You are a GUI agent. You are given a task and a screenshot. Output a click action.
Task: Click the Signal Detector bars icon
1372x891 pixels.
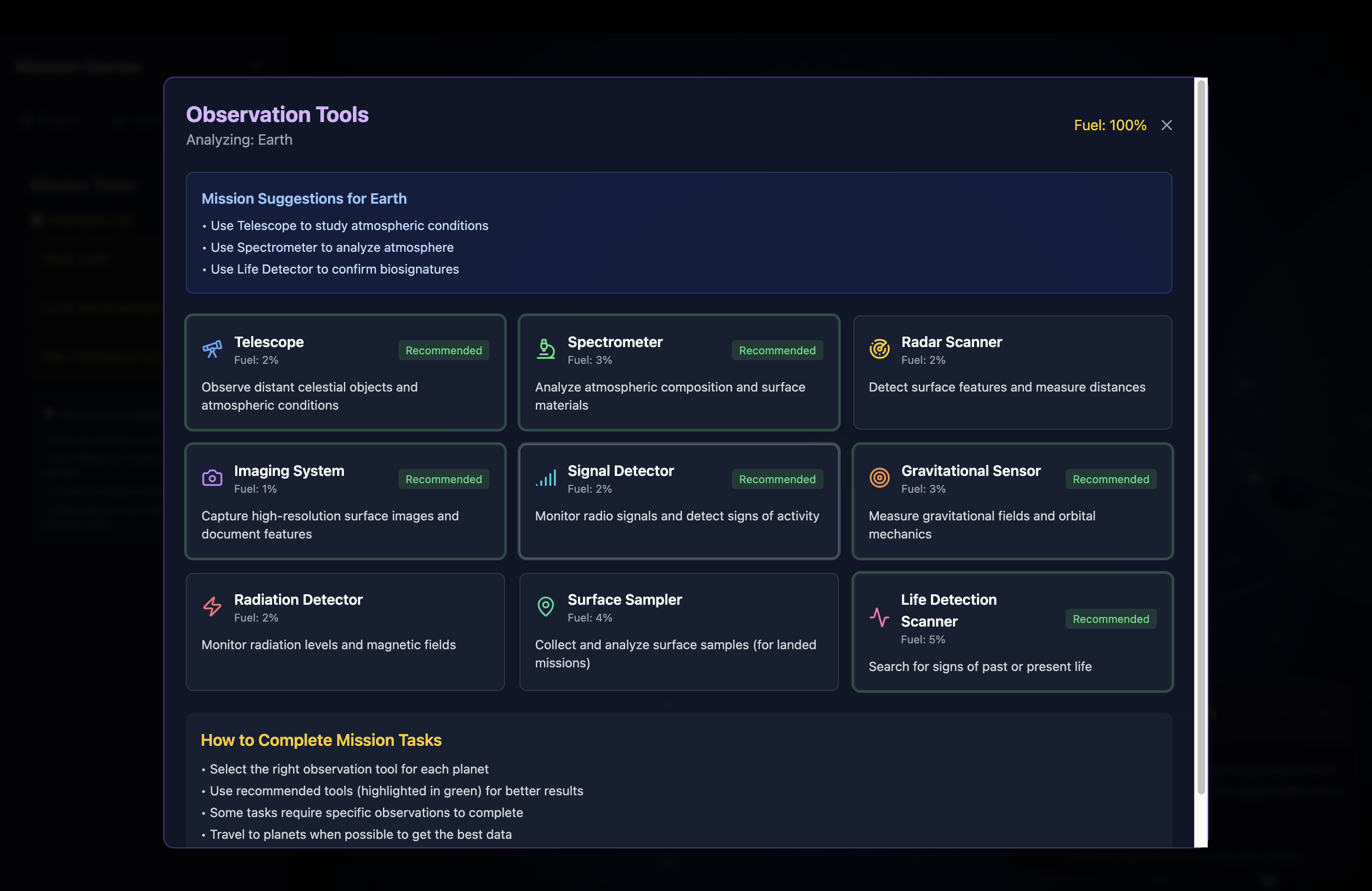[x=545, y=478]
